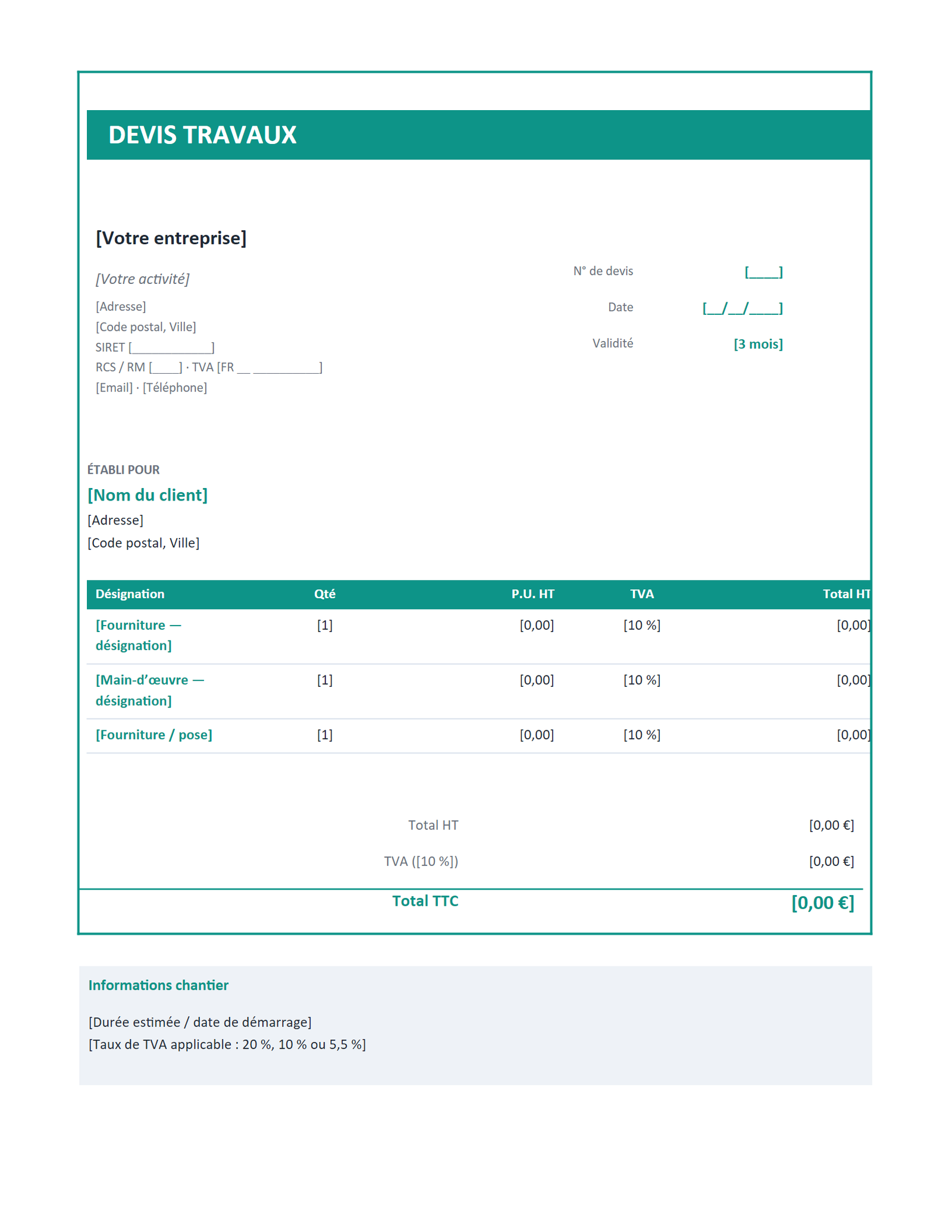Click the Désignation column header
This screenshot has height=1232, width=952.
(130, 594)
